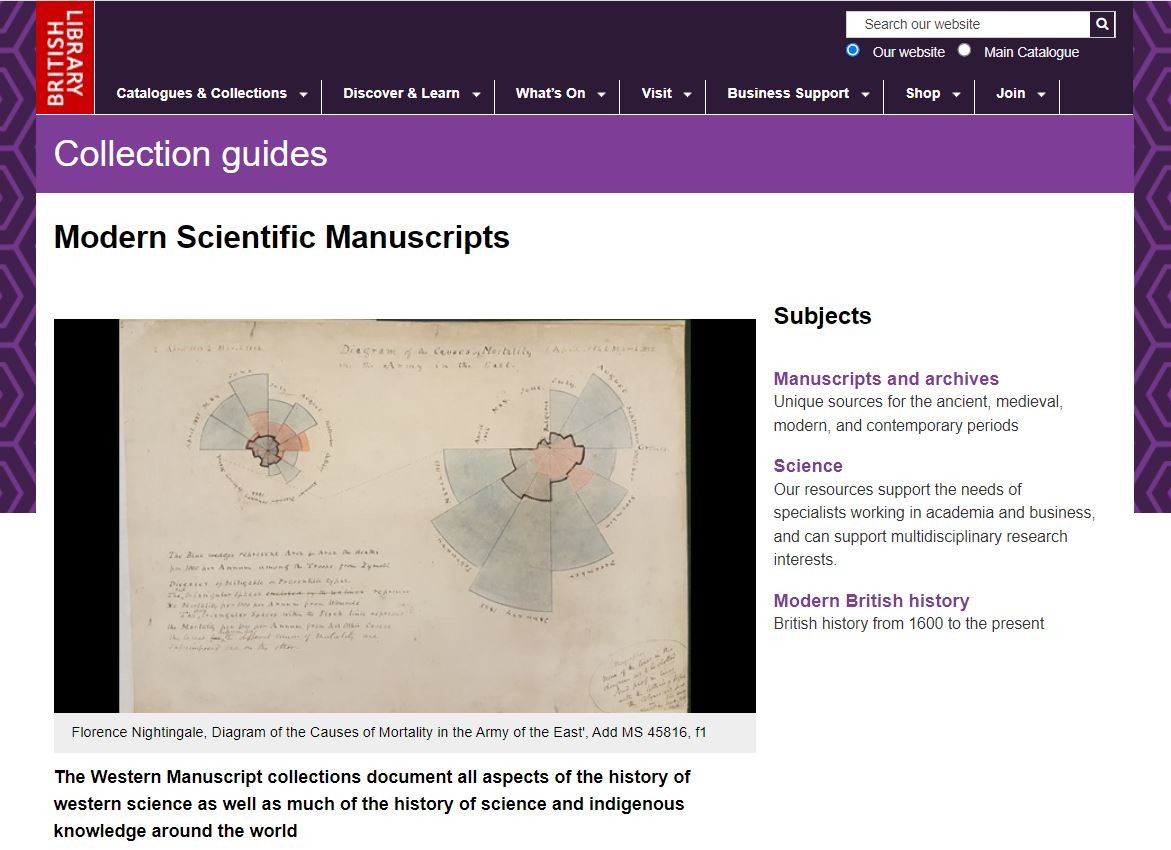Viewport: 1171px width, 850px height.
Task: Open the Business Support menu item
Action: [787, 93]
